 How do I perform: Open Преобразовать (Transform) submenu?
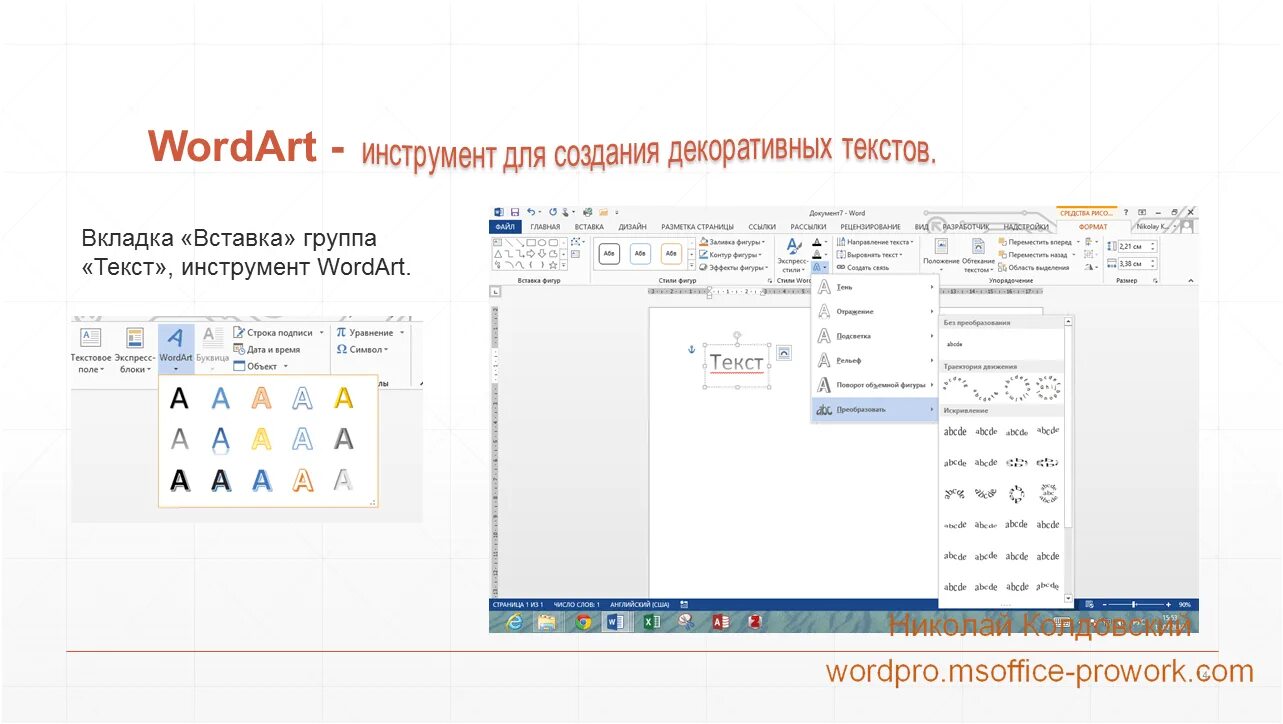(x=875, y=409)
